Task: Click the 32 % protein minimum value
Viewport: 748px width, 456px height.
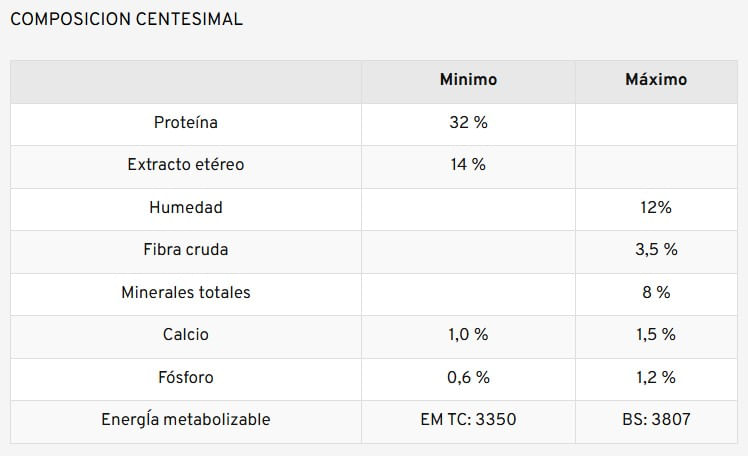Action: click(468, 123)
